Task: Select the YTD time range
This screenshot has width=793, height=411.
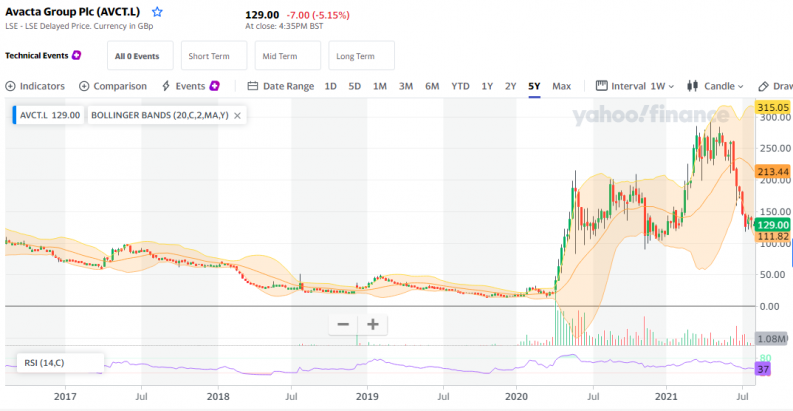Action: coord(460,86)
